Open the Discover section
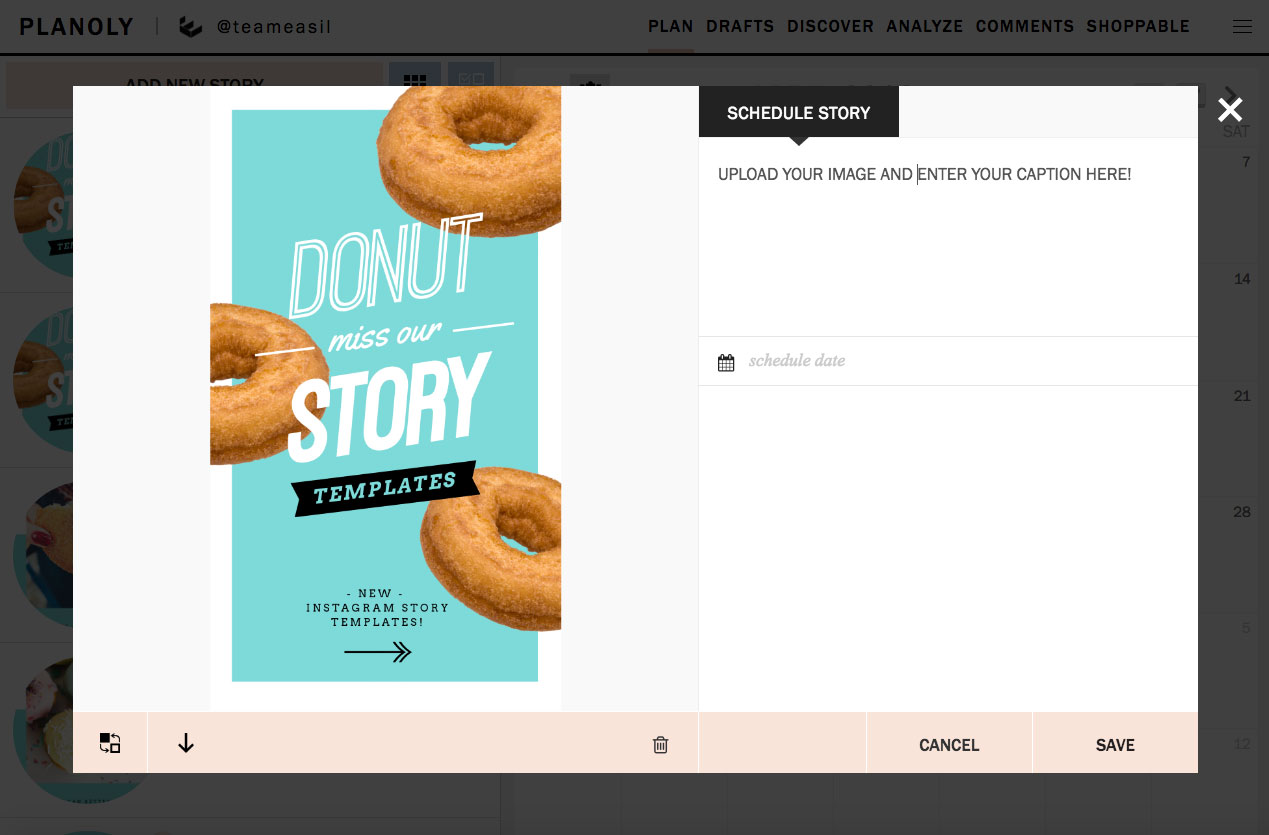Image resolution: width=1269 pixels, height=835 pixels. 830,27
